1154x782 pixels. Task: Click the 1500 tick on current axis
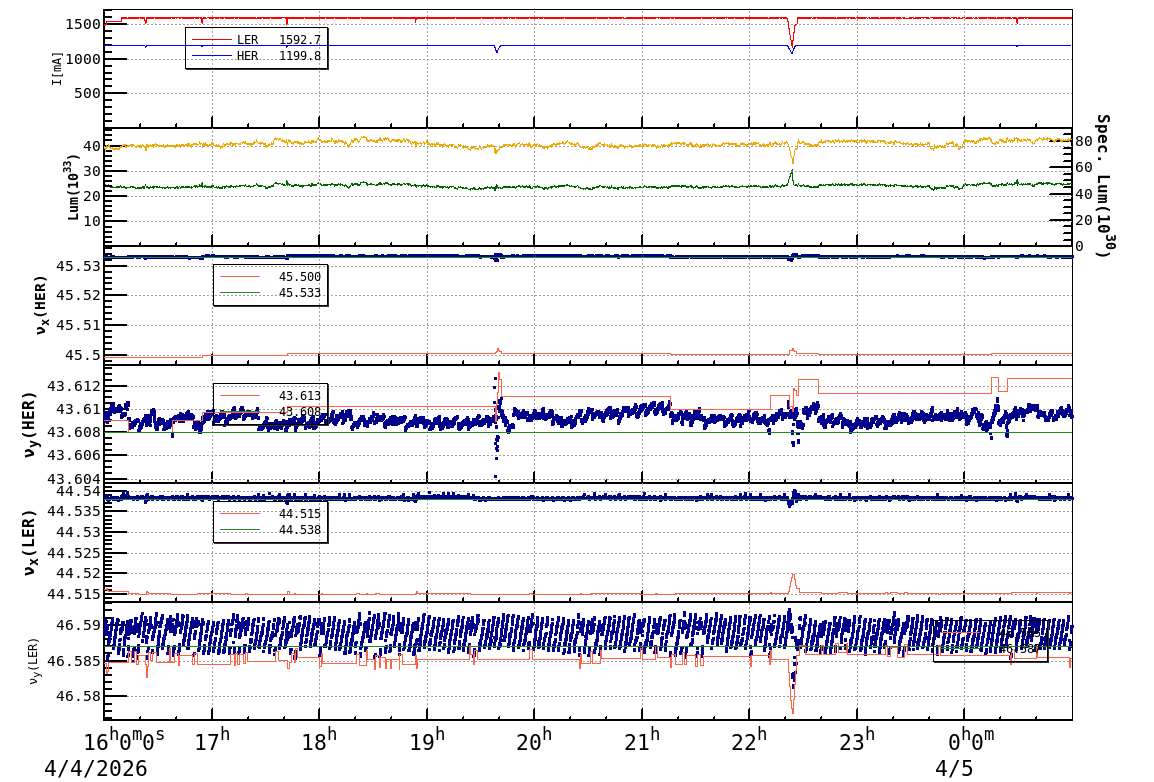[x=83, y=24]
